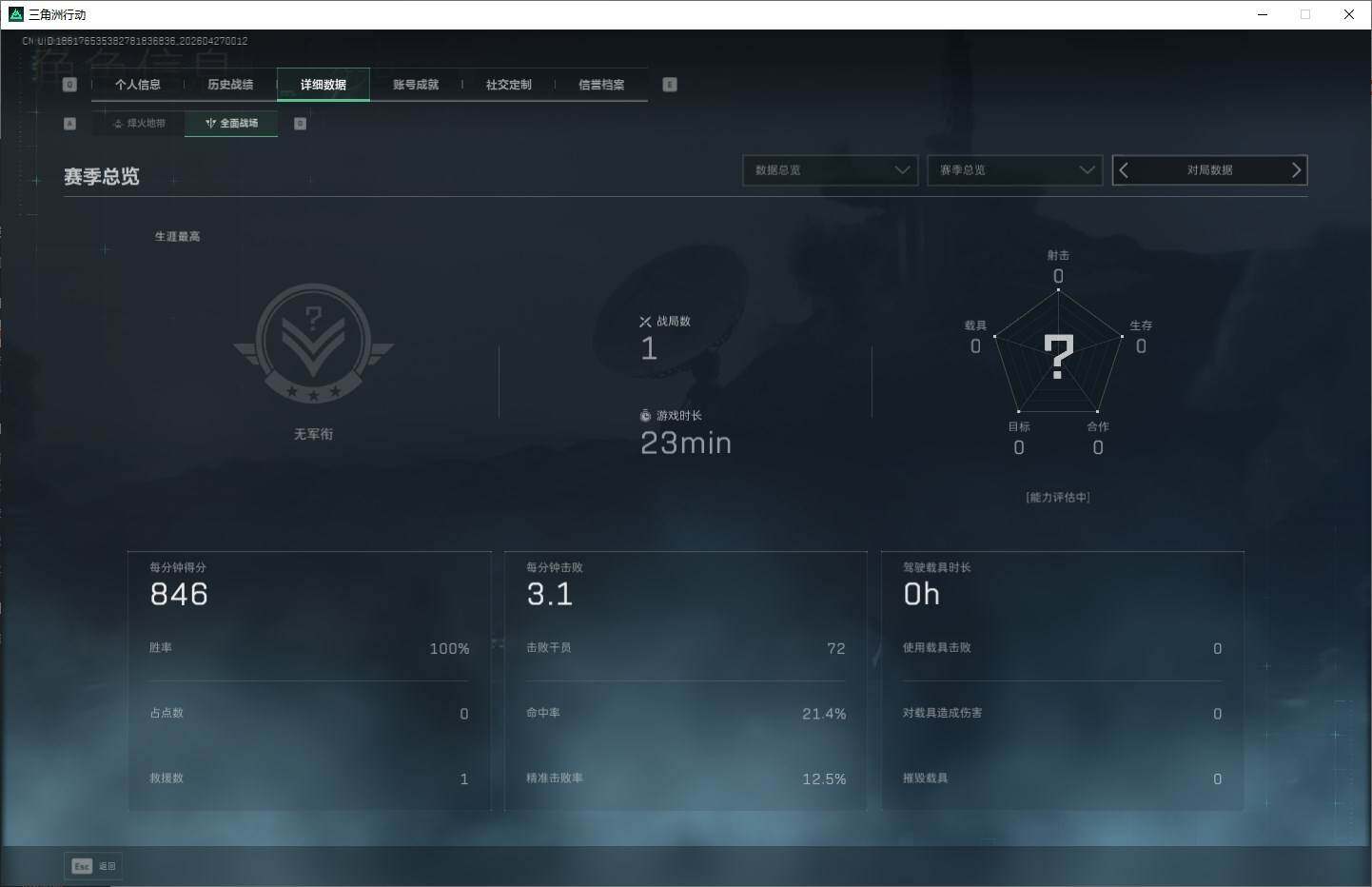Click the 72 operators defeated value
The width and height of the screenshot is (1372, 887).
click(x=836, y=649)
